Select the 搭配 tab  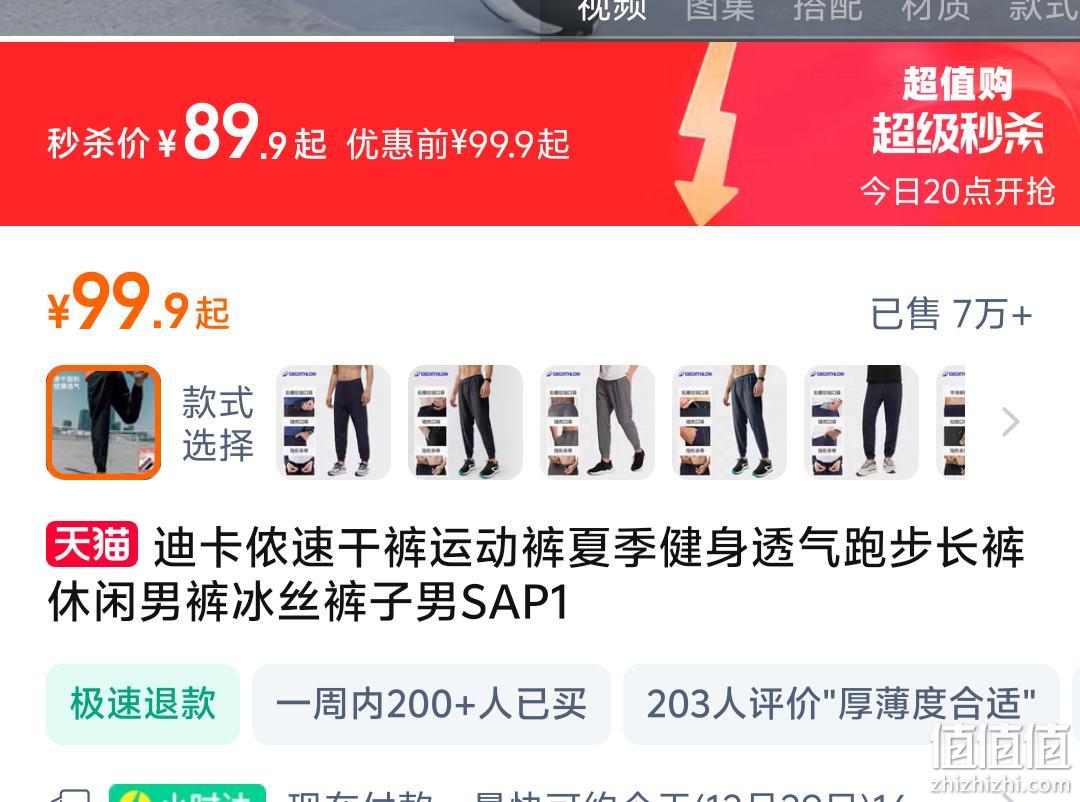pos(827,9)
